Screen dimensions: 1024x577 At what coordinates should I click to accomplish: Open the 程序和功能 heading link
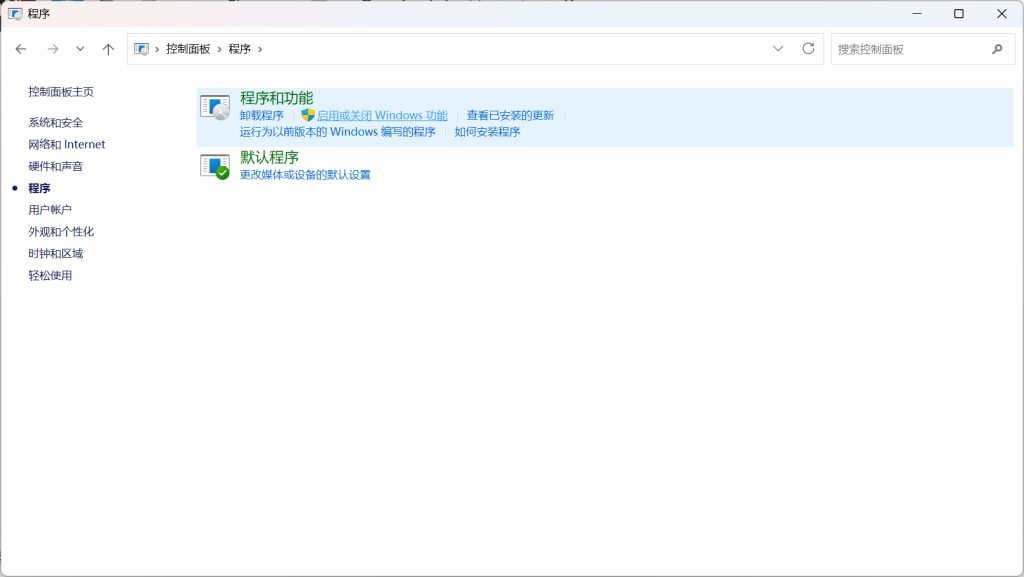[x=276, y=99]
